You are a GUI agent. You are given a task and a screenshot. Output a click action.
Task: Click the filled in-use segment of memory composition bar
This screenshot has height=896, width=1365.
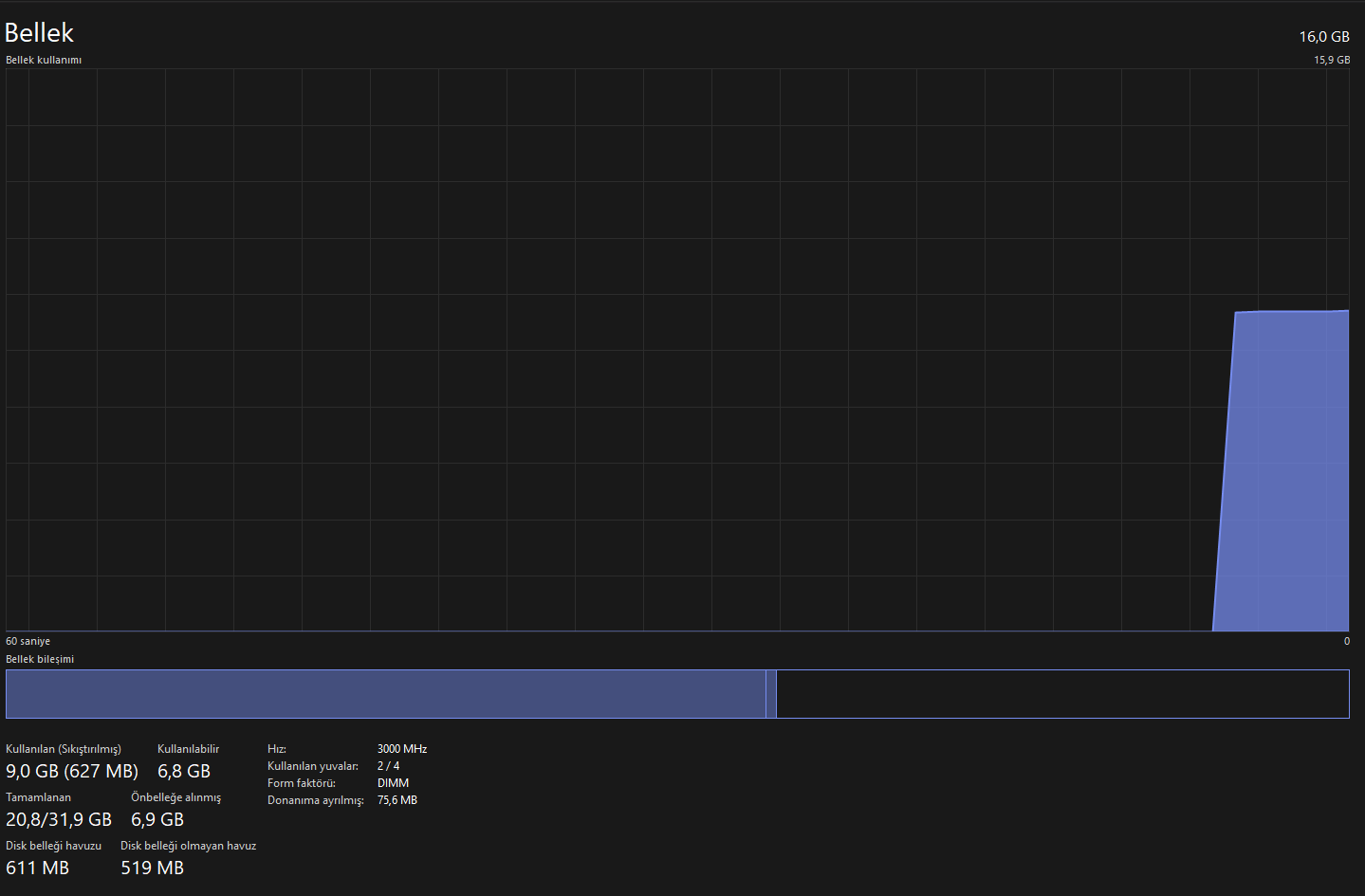[x=385, y=694]
